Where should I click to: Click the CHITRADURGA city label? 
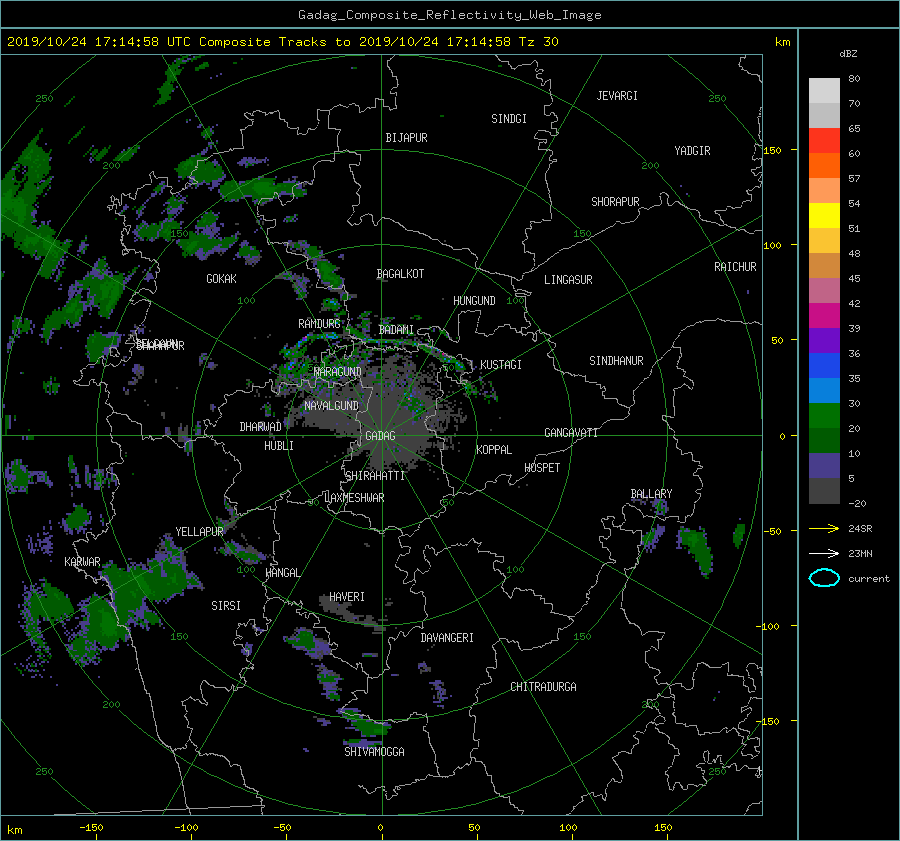click(x=544, y=687)
